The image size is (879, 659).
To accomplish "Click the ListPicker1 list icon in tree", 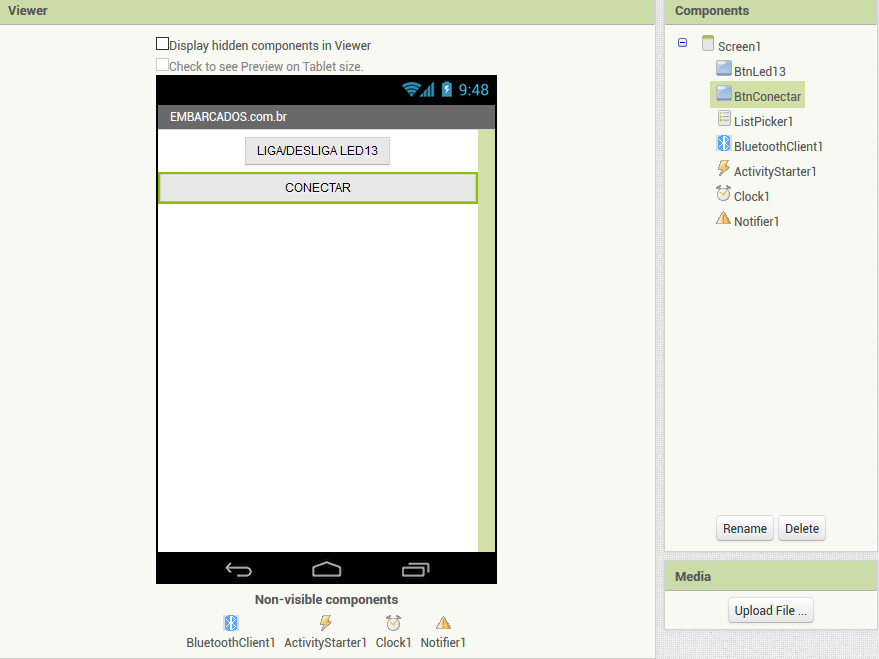I will (x=724, y=118).
